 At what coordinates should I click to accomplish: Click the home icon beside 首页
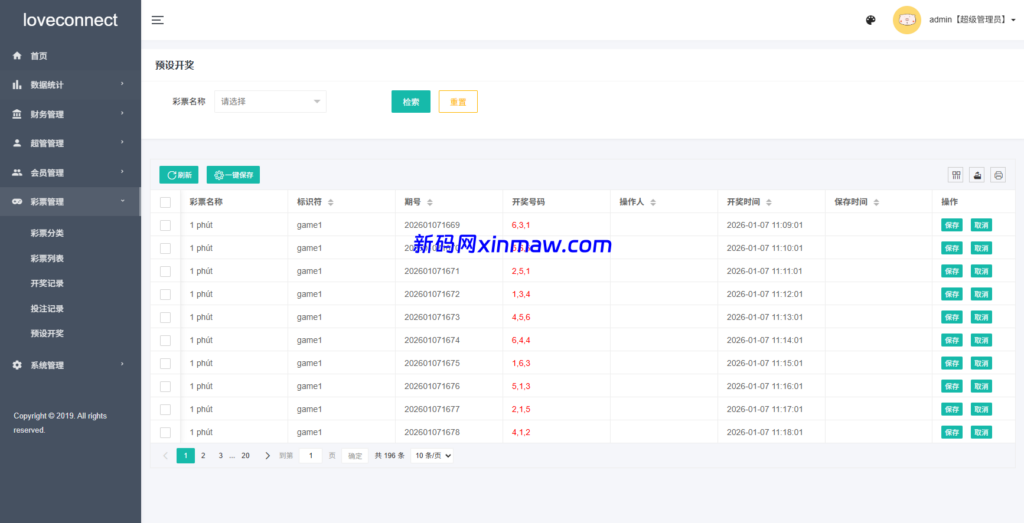point(17,55)
